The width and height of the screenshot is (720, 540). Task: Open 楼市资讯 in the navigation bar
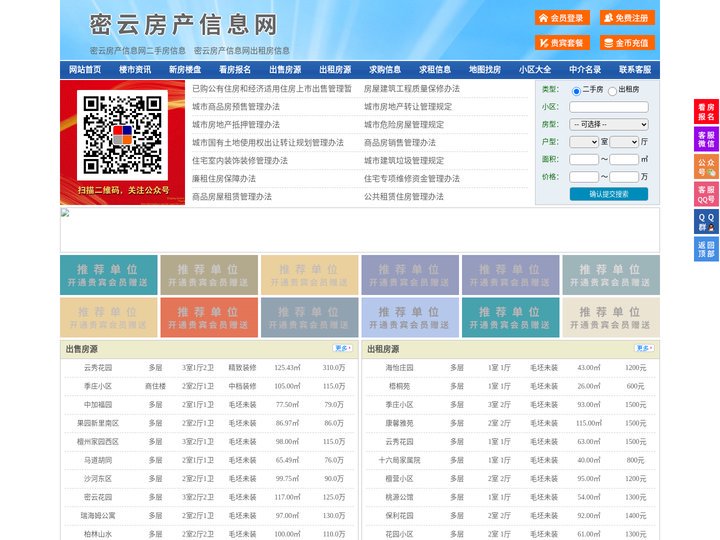point(135,70)
